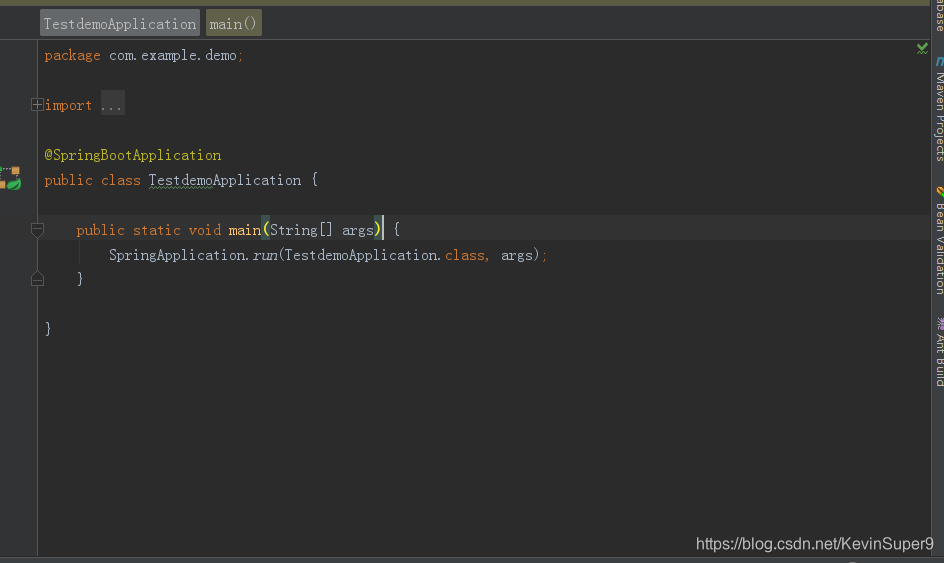The height and width of the screenshot is (563, 944).
Task: Click the folded import ellipsis
Action: (x=113, y=105)
